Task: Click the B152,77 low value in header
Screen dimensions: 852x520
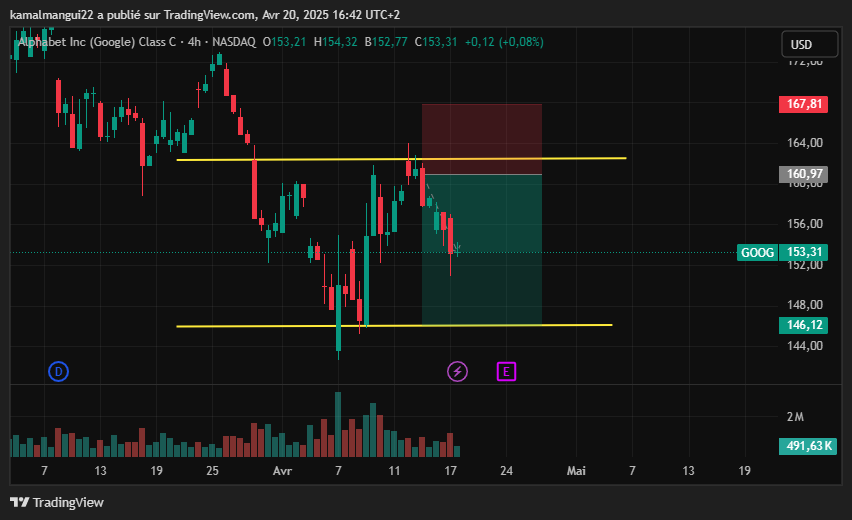Action: [x=386, y=42]
